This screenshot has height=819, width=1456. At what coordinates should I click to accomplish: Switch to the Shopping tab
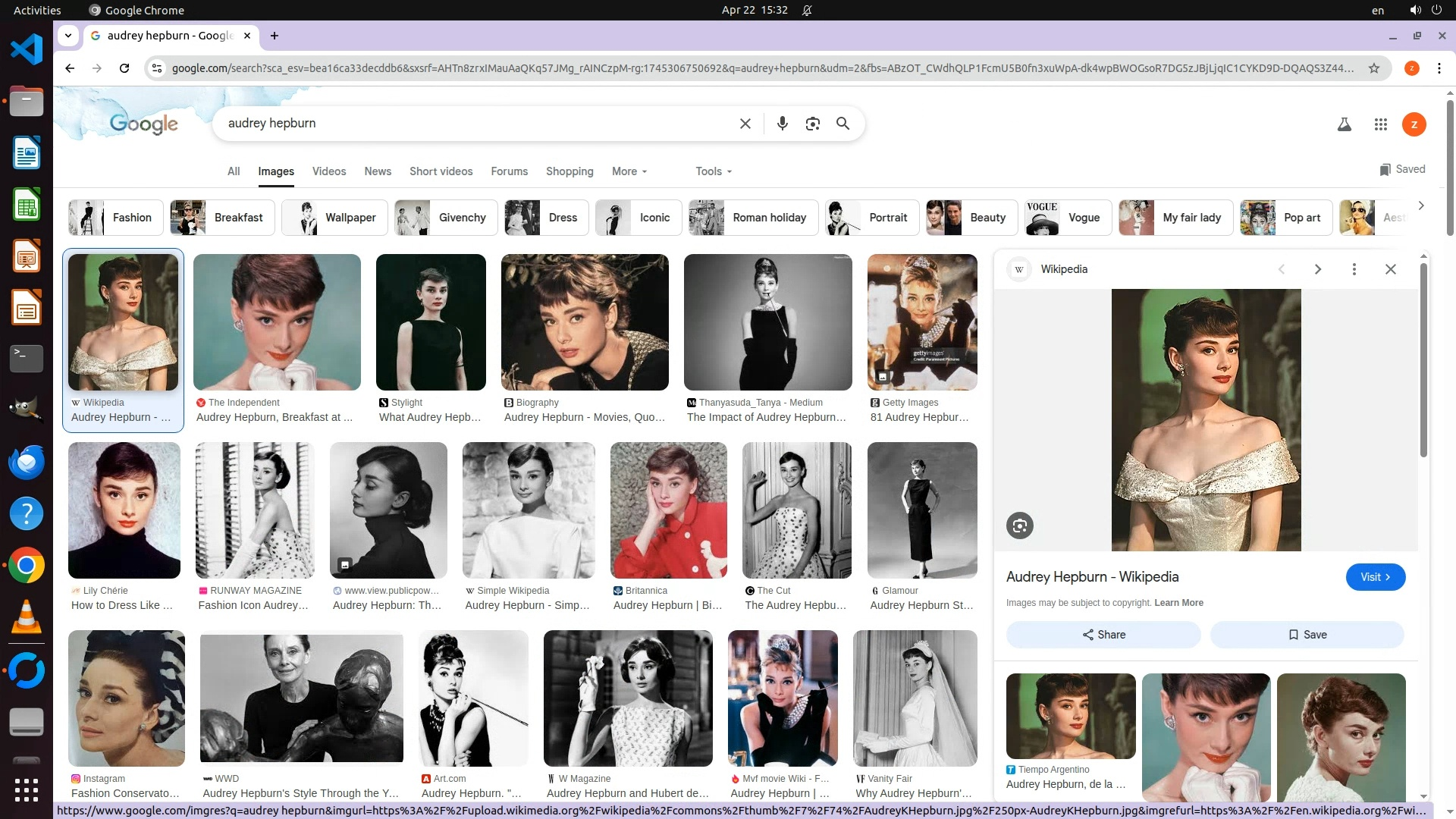569,171
